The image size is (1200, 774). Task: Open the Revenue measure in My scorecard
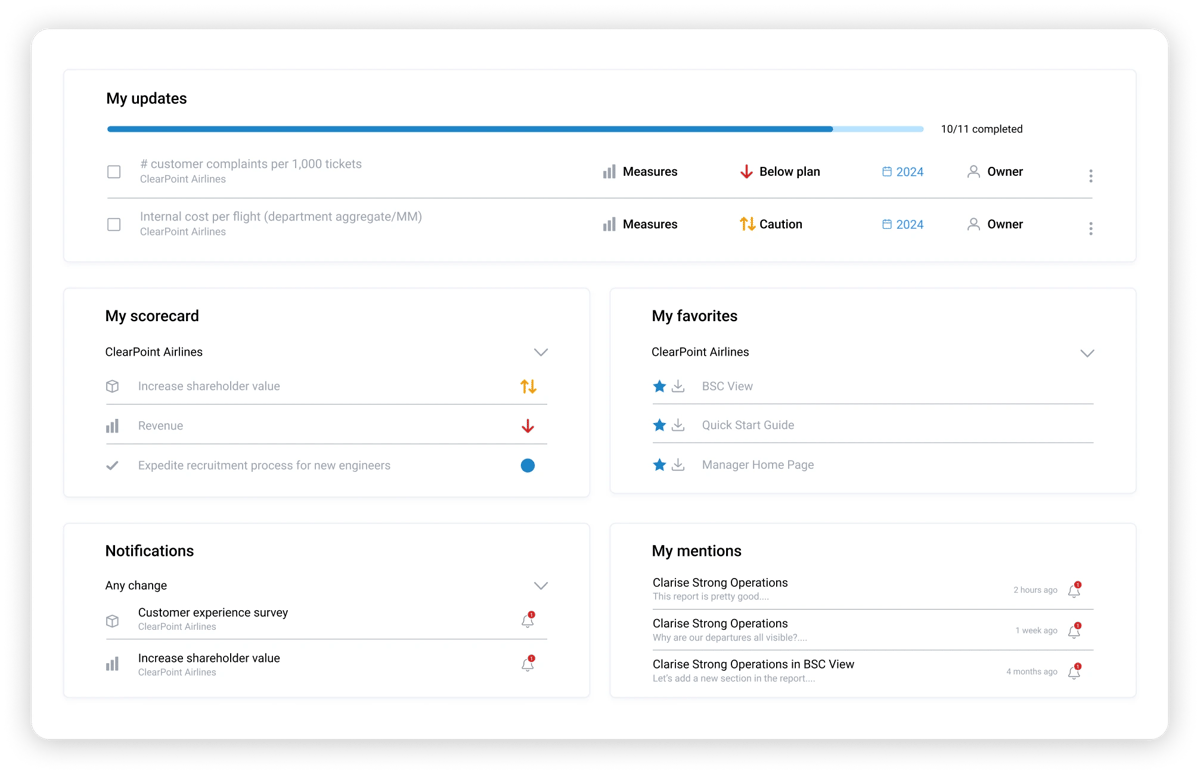(x=160, y=426)
